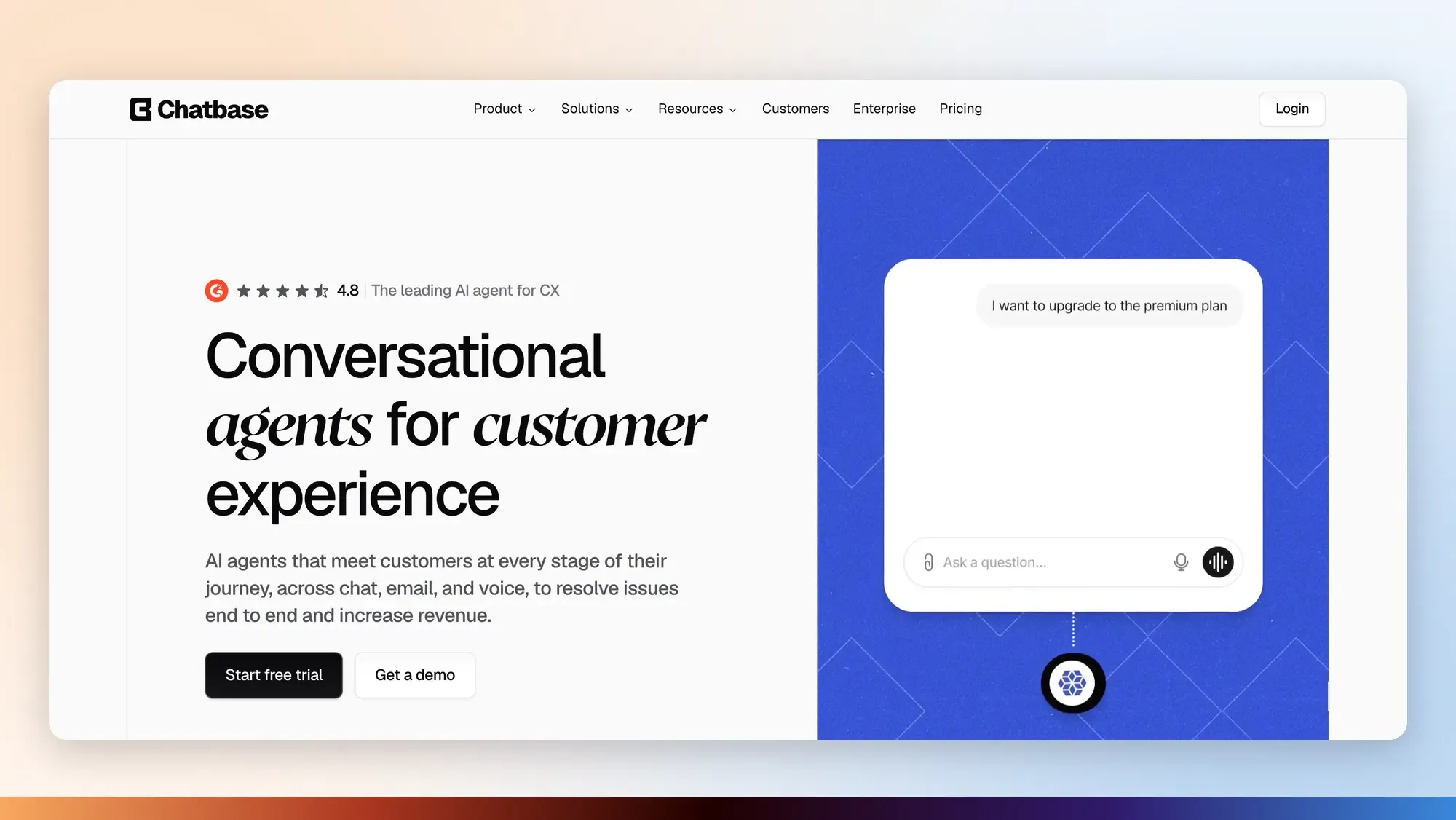The width and height of the screenshot is (1456, 820).
Task: Click the Get a demo button
Action: point(415,675)
